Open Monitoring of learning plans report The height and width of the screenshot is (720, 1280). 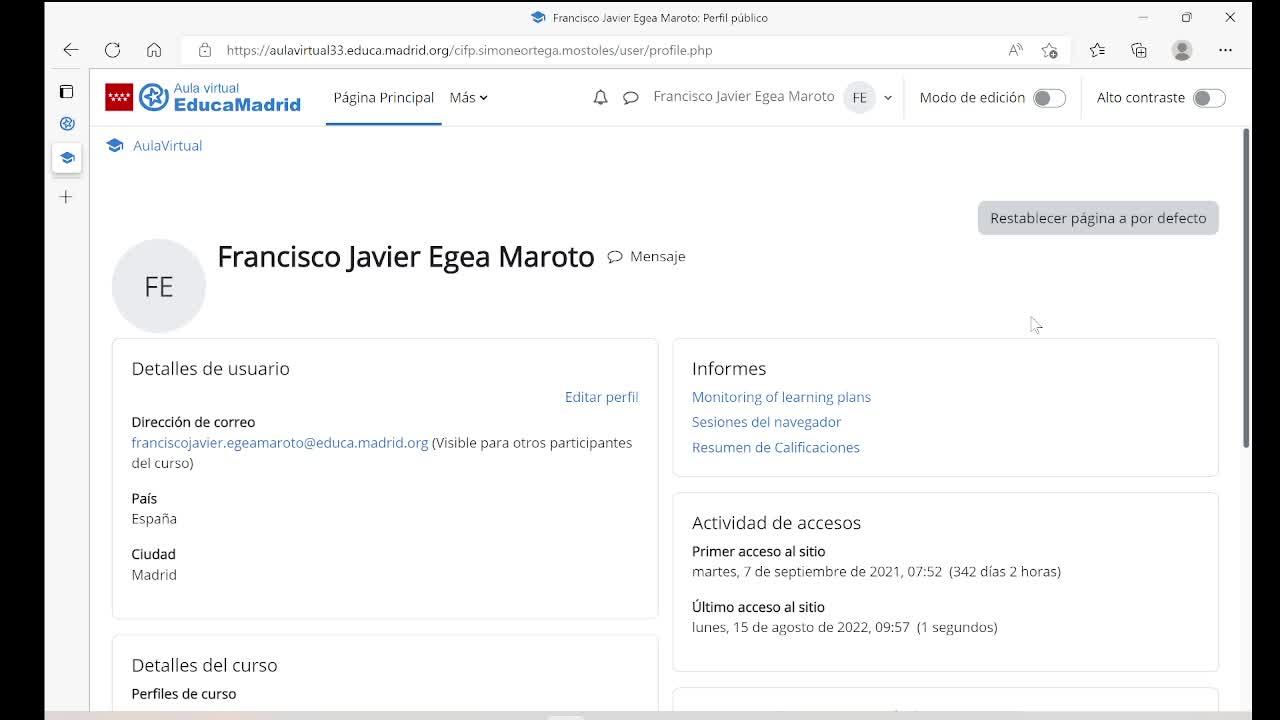click(x=781, y=397)
